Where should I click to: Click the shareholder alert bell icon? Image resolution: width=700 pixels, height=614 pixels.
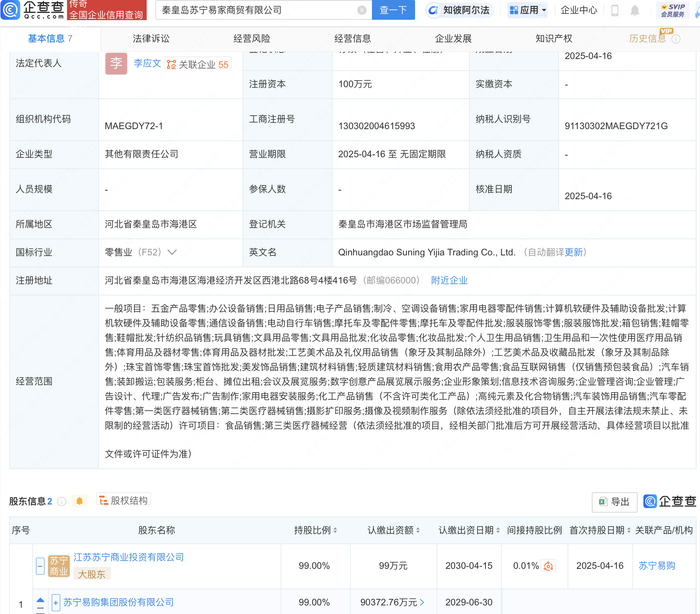pyautogui.click(x=80, y=501)
